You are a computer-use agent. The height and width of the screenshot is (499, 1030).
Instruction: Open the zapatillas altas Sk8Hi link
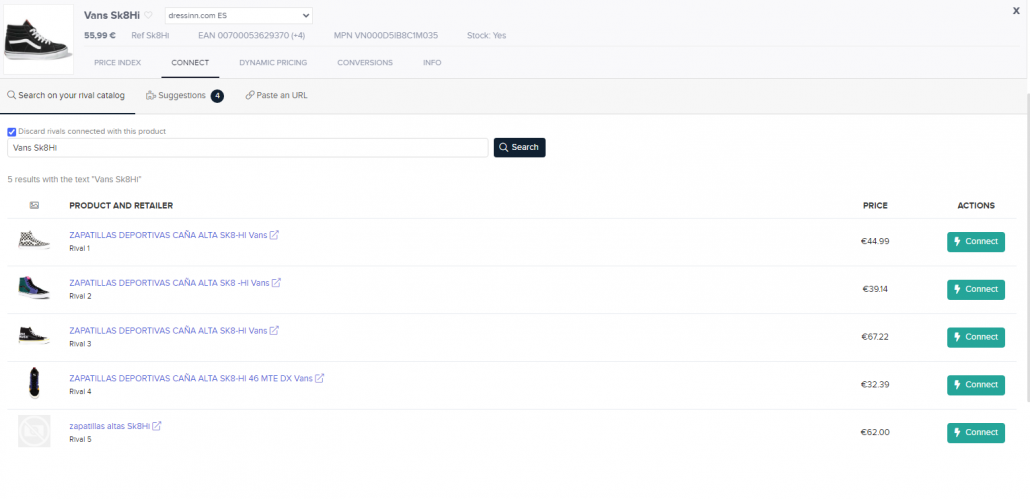coord(110,426)
